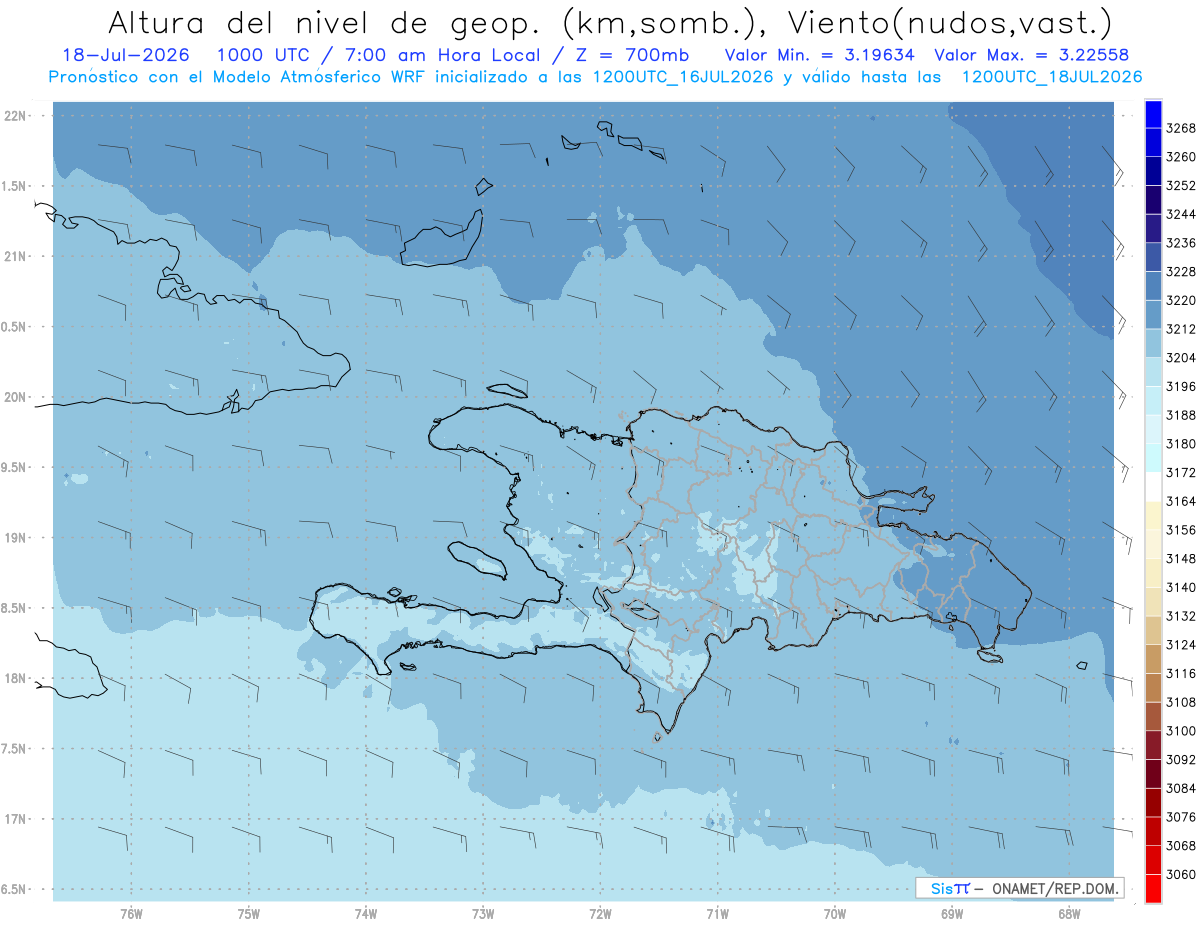Click the legend value '3068'
The width and height of the screenshot is (1200, 927).
1181,846
